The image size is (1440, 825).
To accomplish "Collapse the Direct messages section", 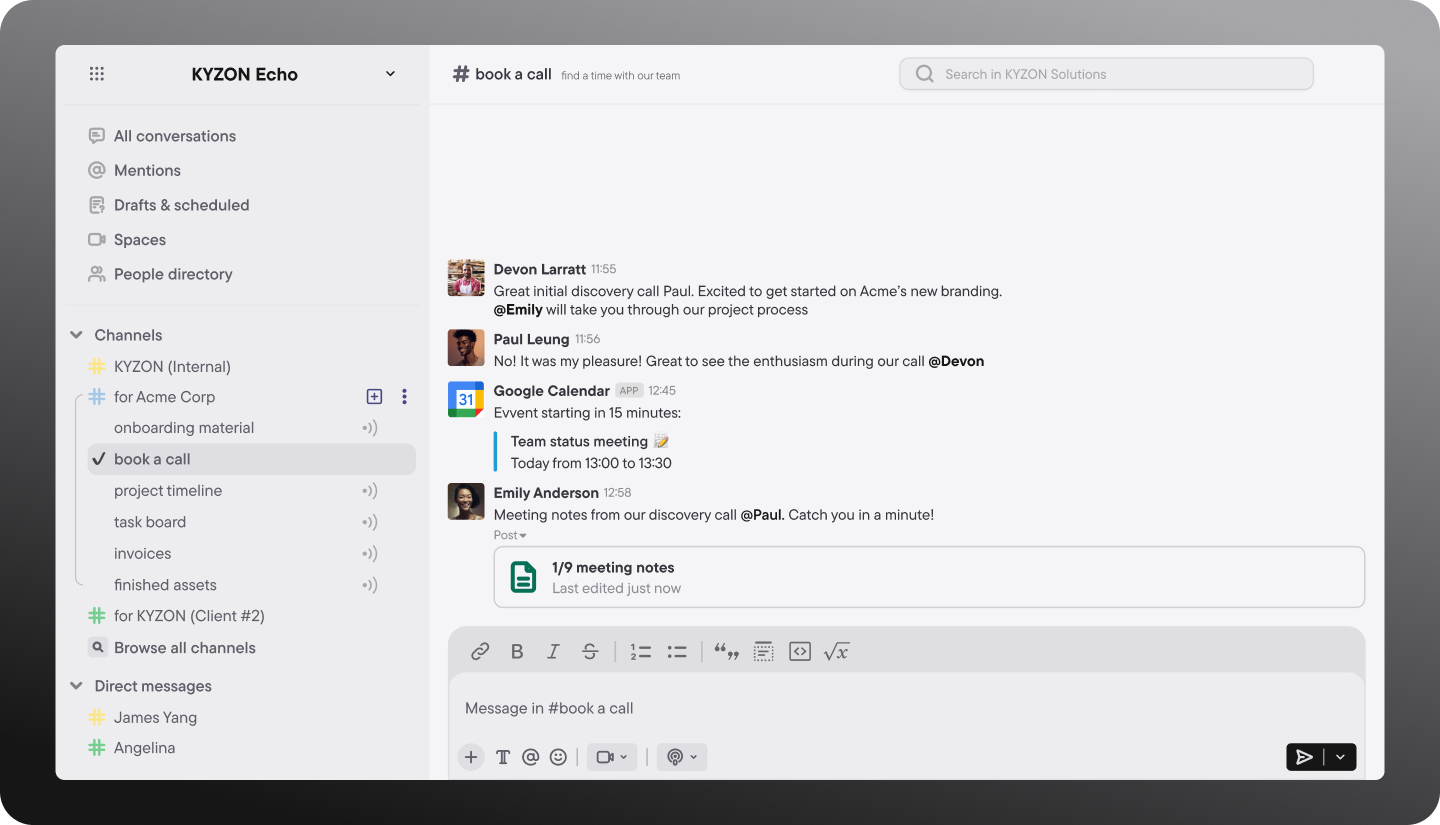I will tap(76, 686).
